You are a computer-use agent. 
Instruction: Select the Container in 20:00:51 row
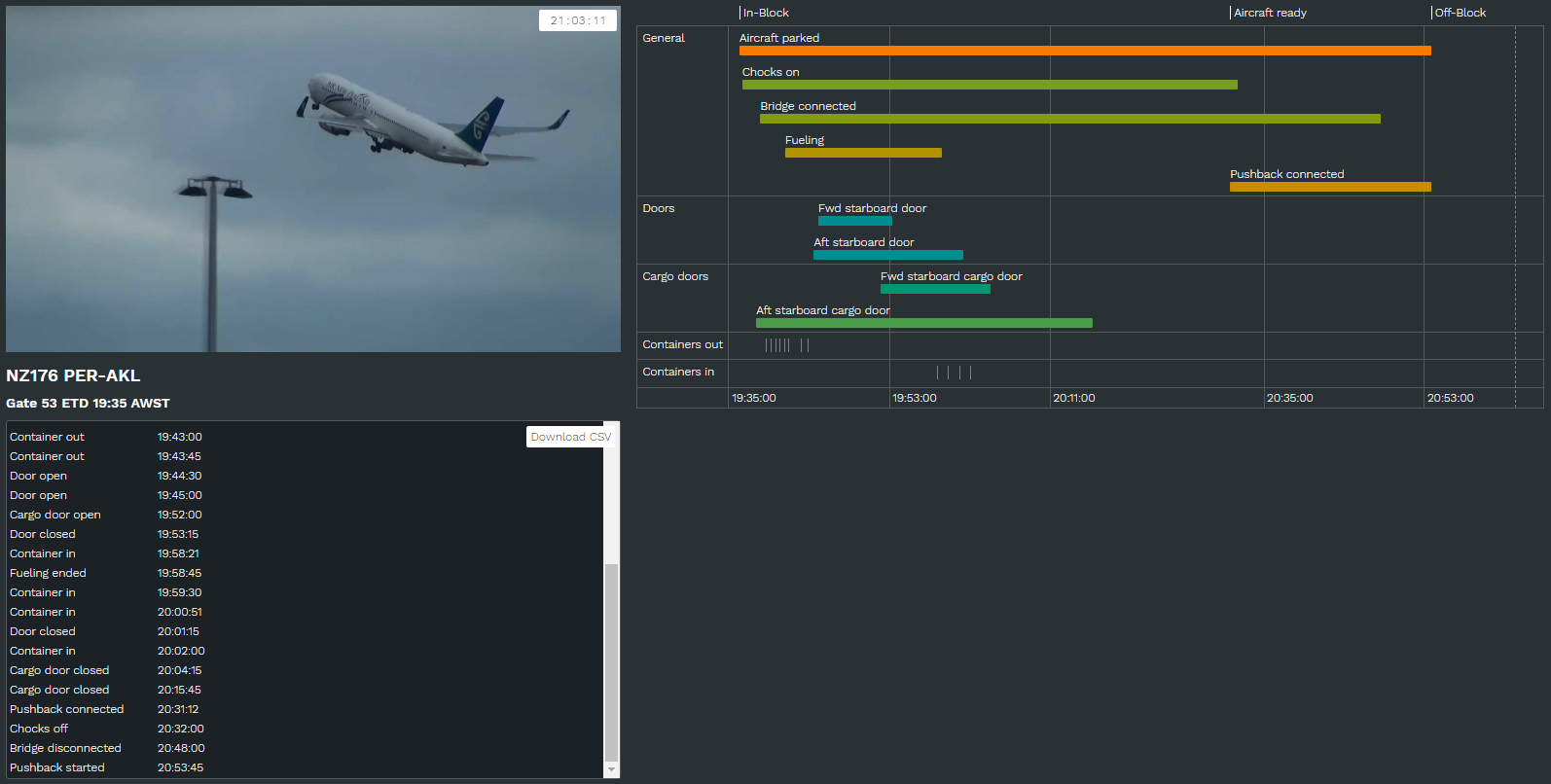click(306, 612)
